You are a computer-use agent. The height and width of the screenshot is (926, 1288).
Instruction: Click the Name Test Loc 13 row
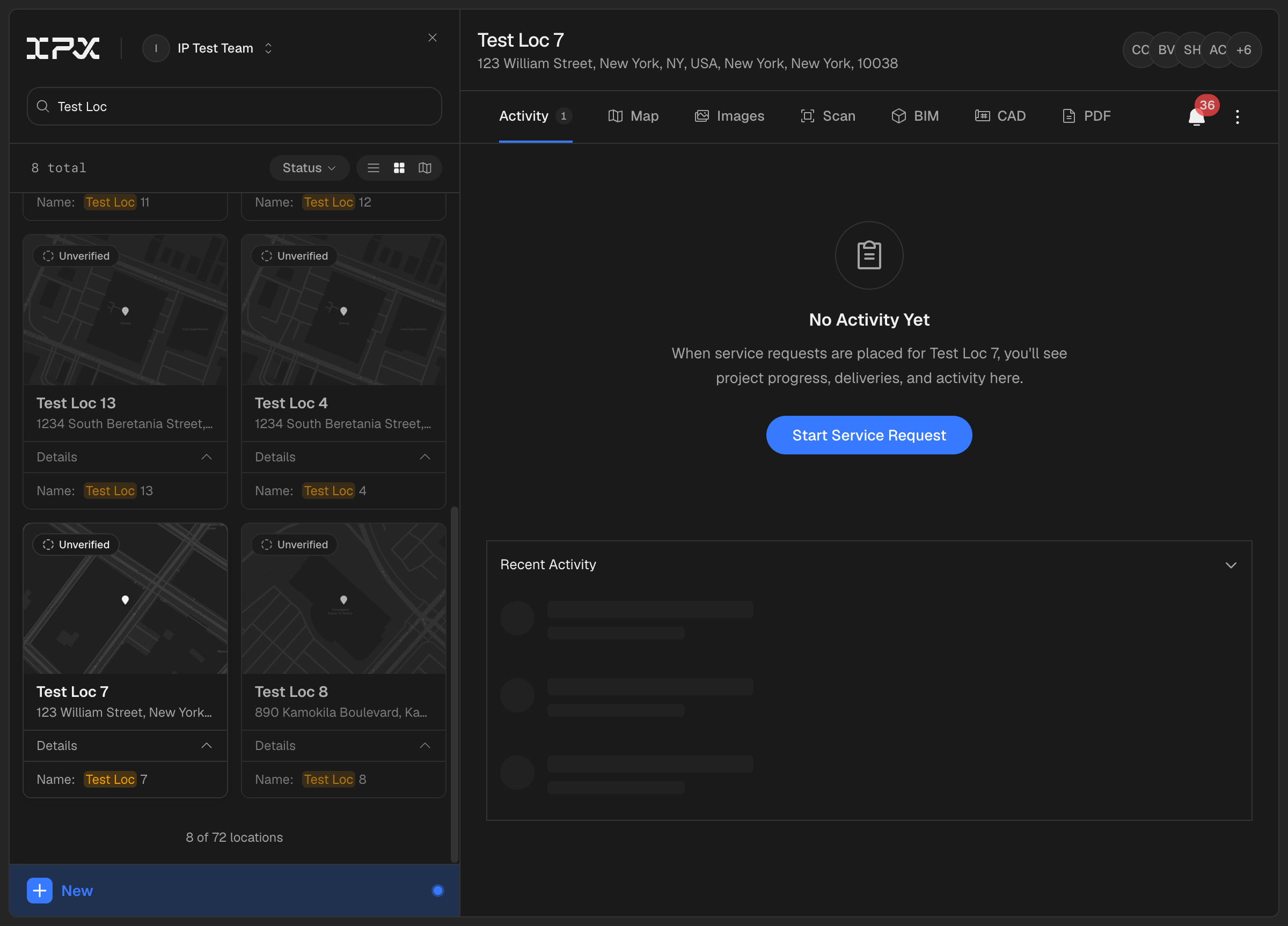(125, 490)
